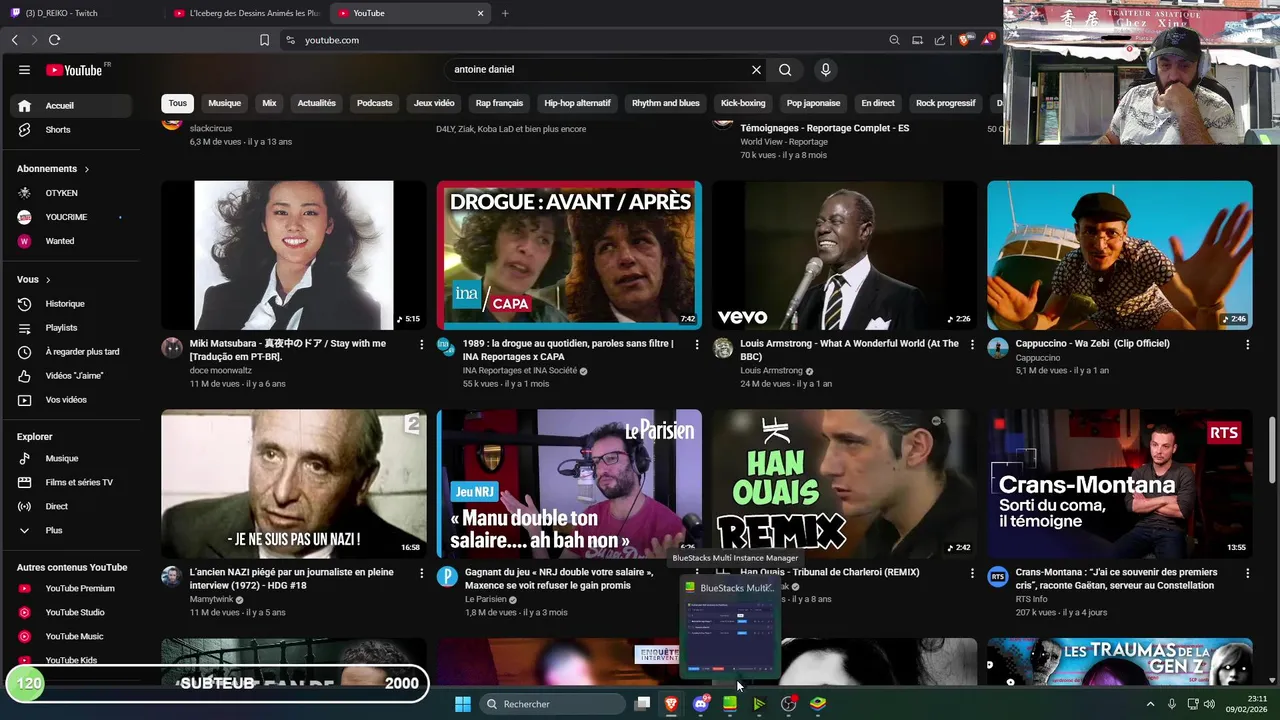Open more options for Crans-Montana video
Screen dimensions: 1280x720
[x=1247, y=573]
